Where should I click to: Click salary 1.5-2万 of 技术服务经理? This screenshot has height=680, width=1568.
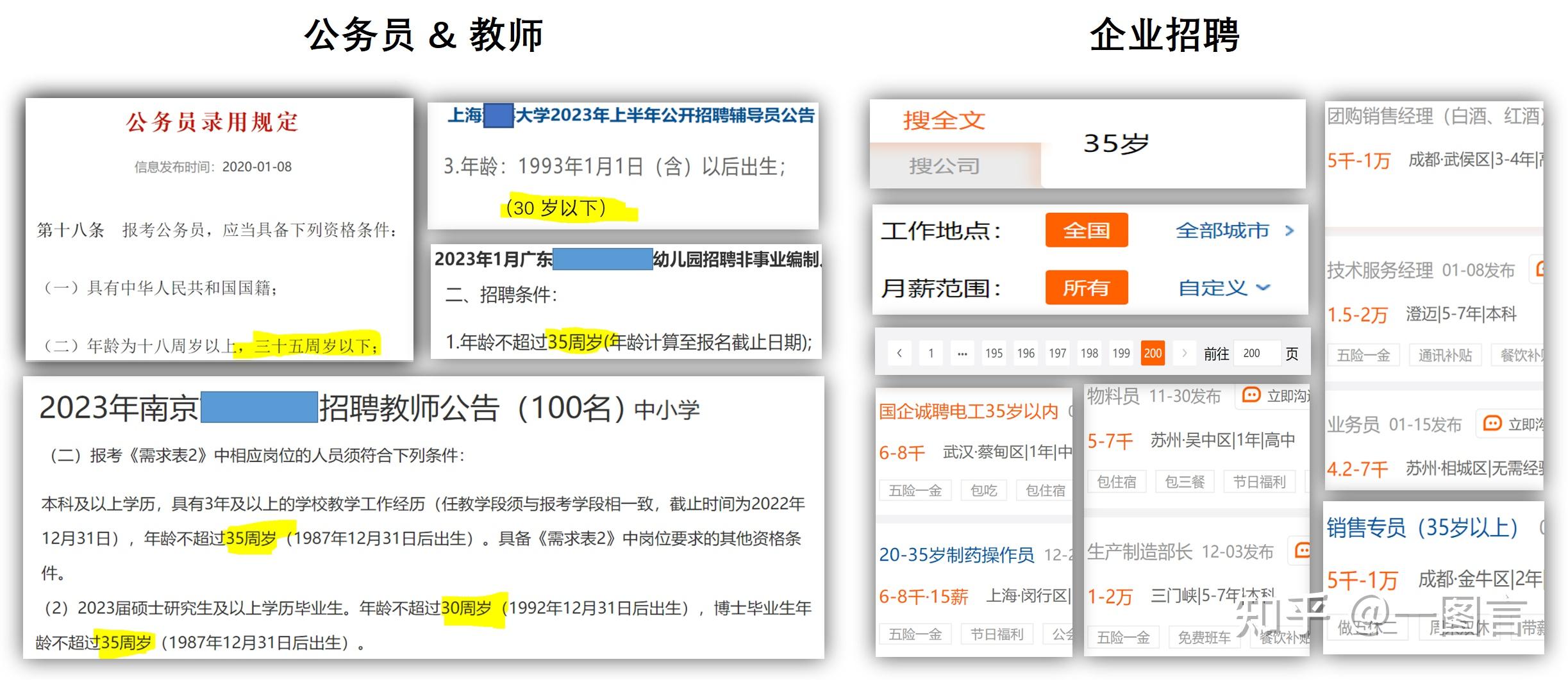(x=1357, y=315)
